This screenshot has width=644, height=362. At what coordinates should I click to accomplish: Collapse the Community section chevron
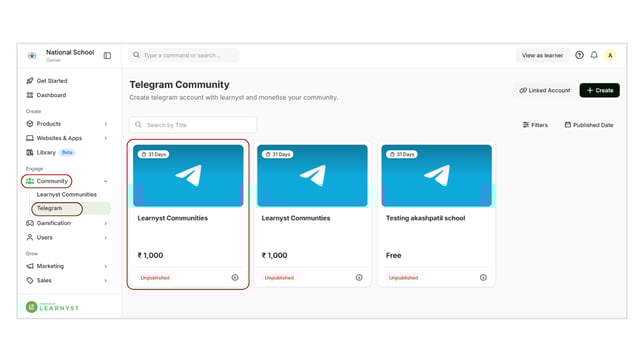[106, 181]
